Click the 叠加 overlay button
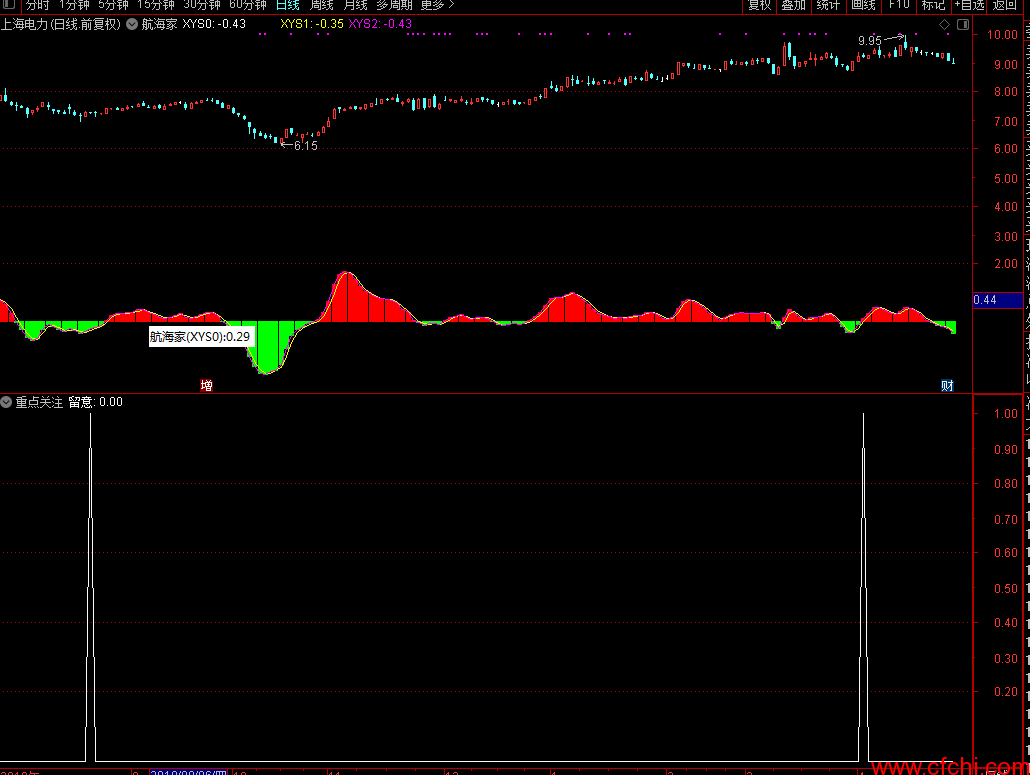Image resolution: width=1030 pixels, height=775 pixels. [794, 5]
